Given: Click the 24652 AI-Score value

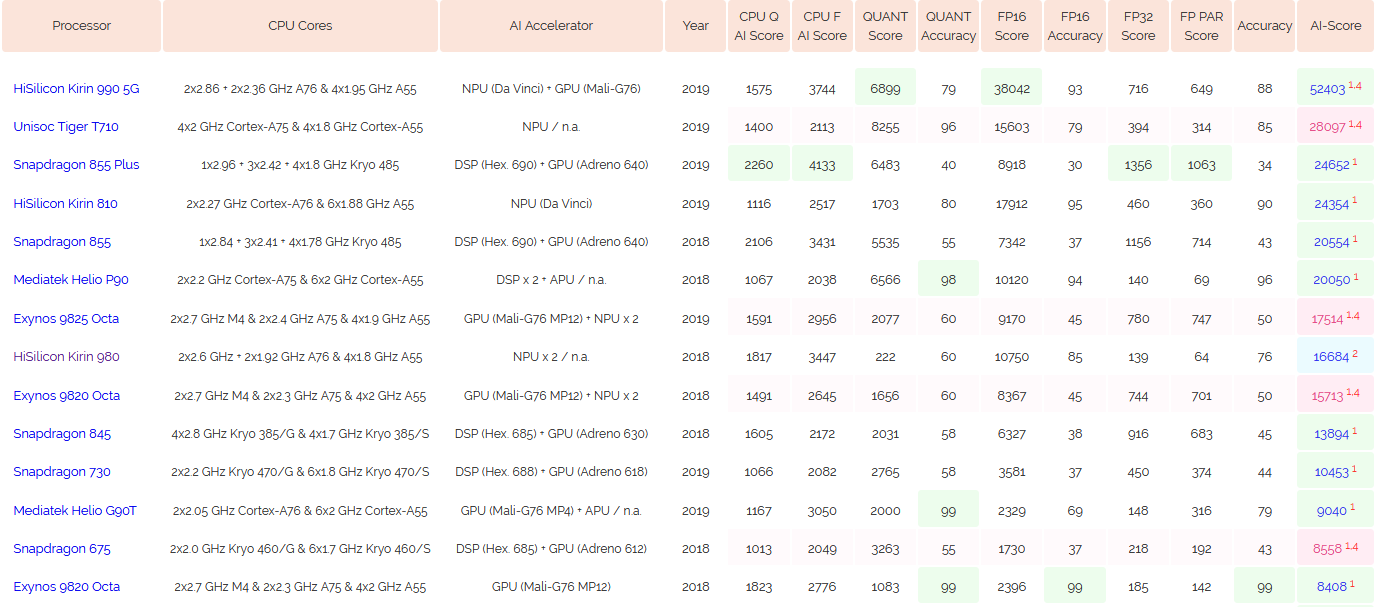Looking at the screenshot, I should coord(1331,165).
